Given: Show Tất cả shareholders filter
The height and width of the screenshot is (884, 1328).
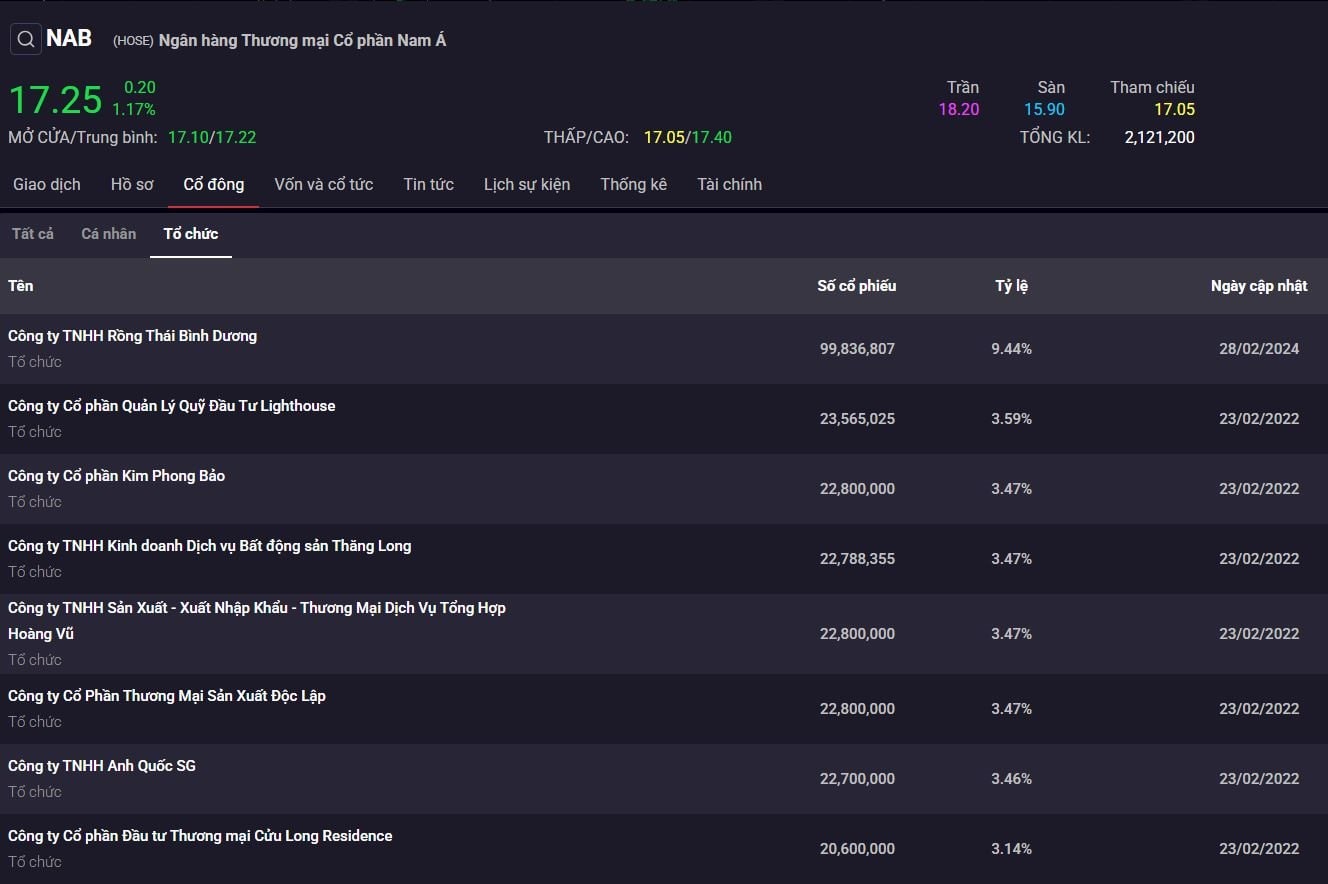Looking at the screenshot, I should pyautogui.click(x=33, y=233).
